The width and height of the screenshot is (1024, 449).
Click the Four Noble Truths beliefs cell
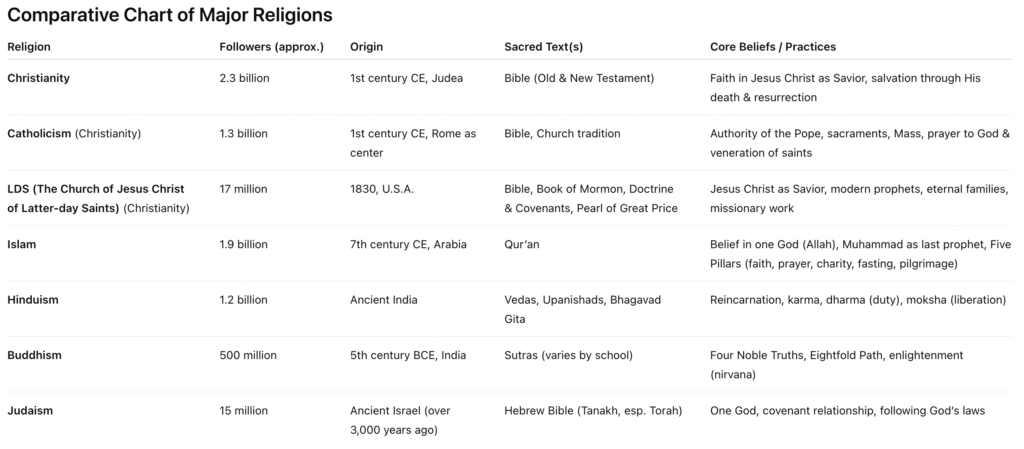[x=837, y=365]
